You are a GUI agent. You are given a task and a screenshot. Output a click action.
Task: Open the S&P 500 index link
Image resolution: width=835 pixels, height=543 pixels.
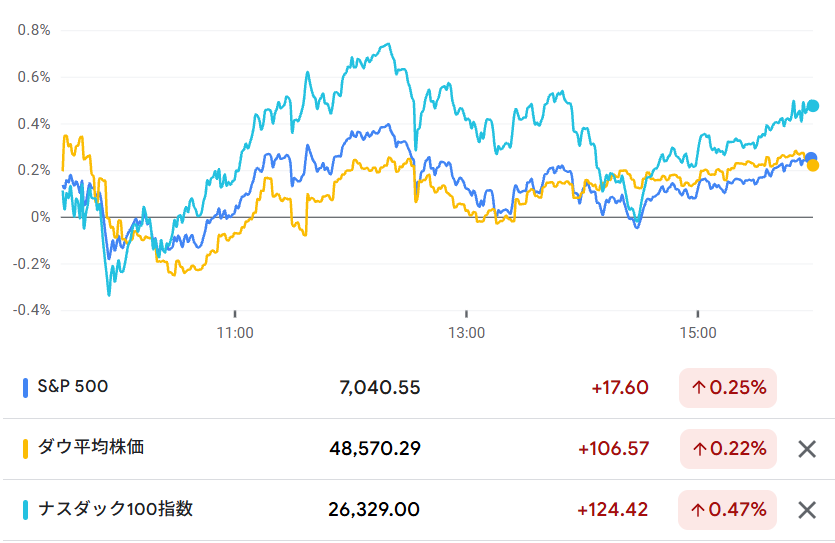(72, 387)
